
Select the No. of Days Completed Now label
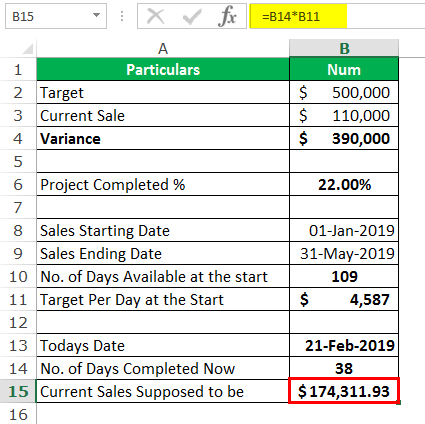click(x=138, y=369)
